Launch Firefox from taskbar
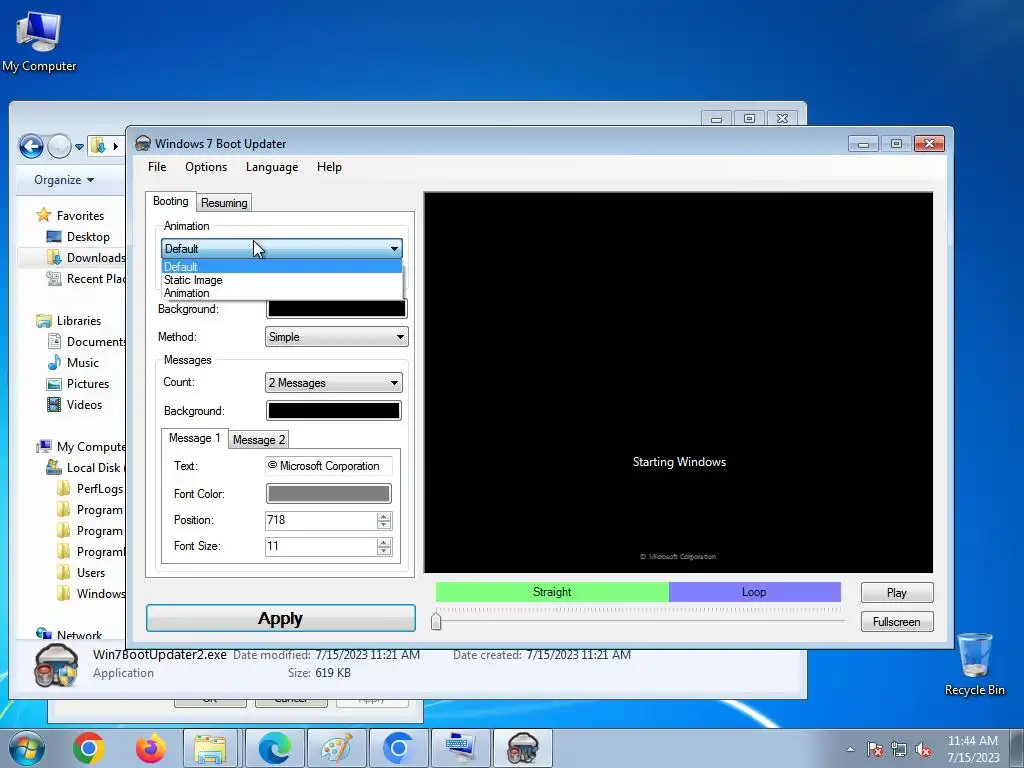 coord(151,748)
